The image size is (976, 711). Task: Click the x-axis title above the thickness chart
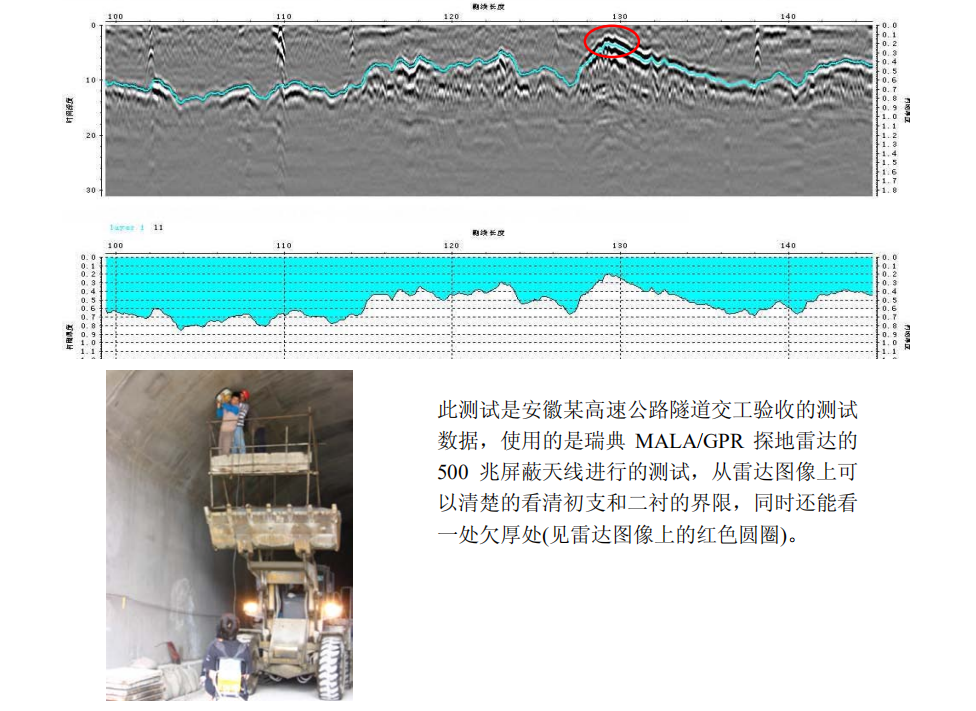[488, 232]
